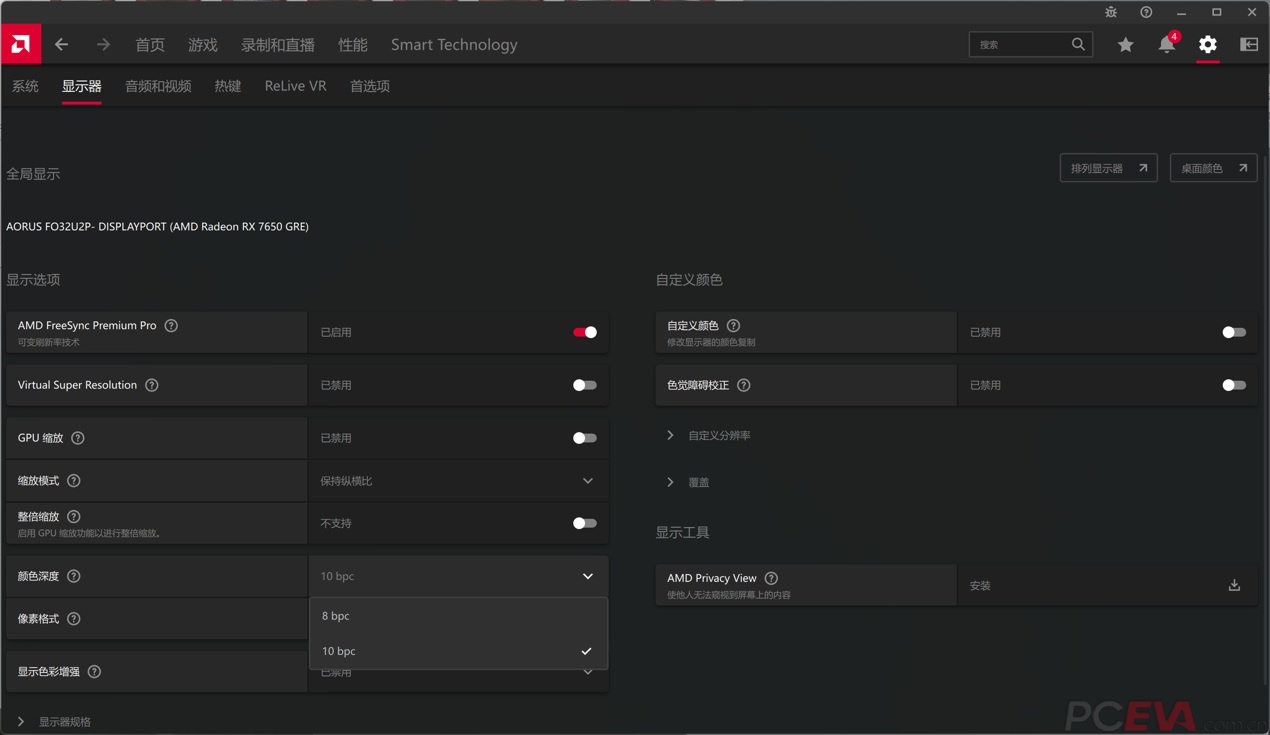Image resolution: width=1270 pixels, height=735 pixels.
Task: Toggle 整倍缩放 switch
Action: tap(585, 523)
